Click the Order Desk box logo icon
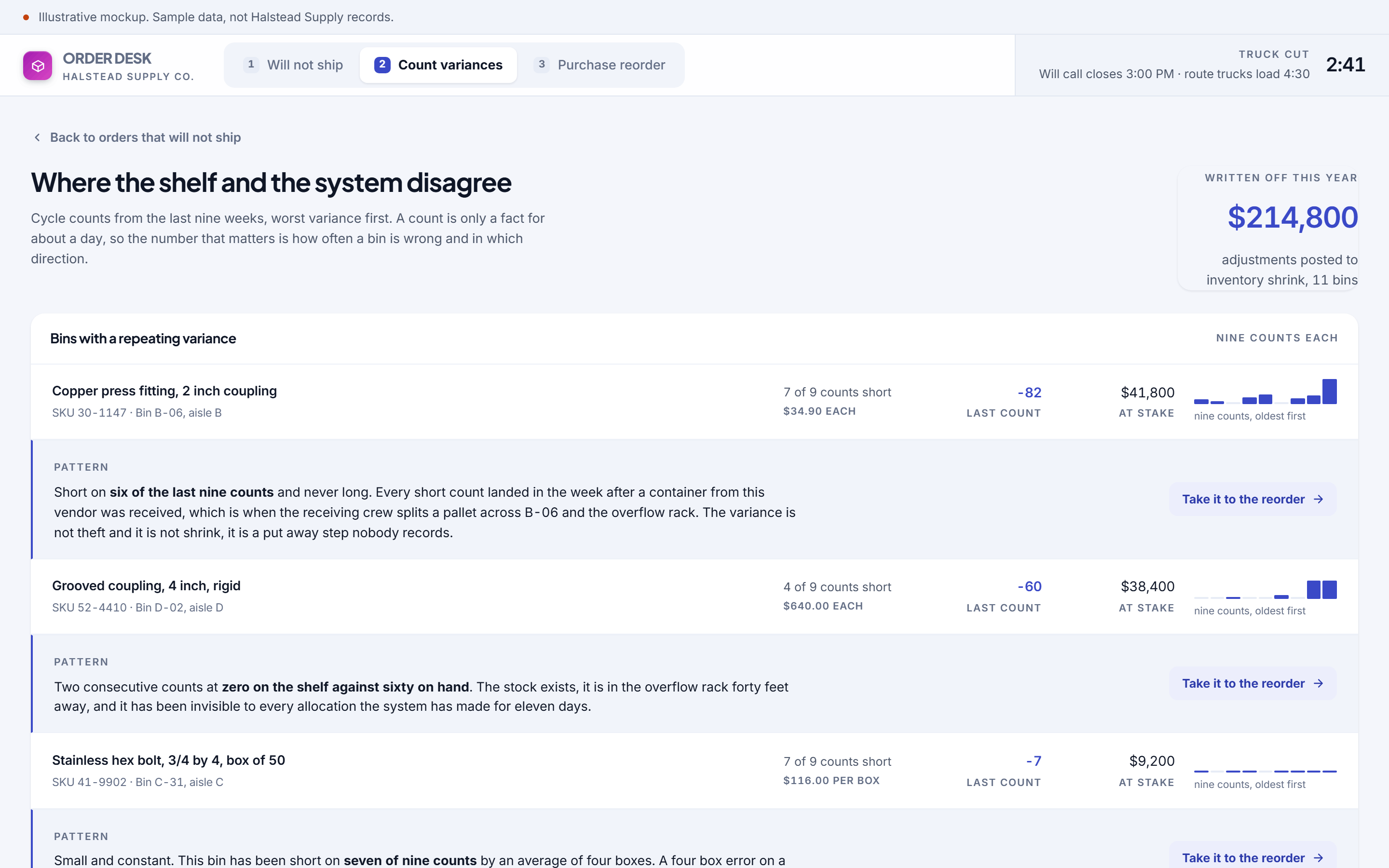Image resolution: width=1389 pixels, height=868 pixels. (x=37, y=66)
